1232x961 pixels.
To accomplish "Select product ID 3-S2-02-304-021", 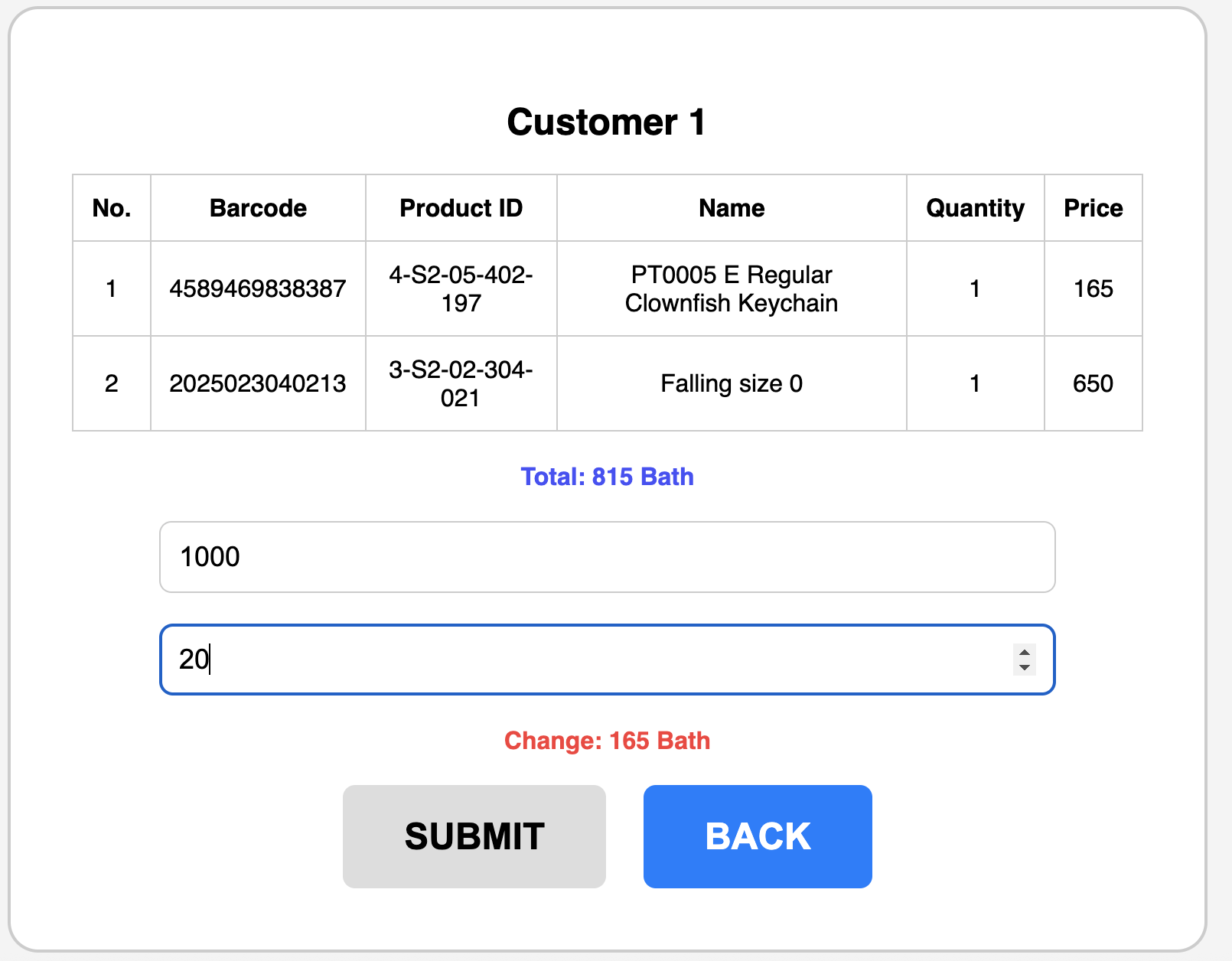I will [461, 383].
